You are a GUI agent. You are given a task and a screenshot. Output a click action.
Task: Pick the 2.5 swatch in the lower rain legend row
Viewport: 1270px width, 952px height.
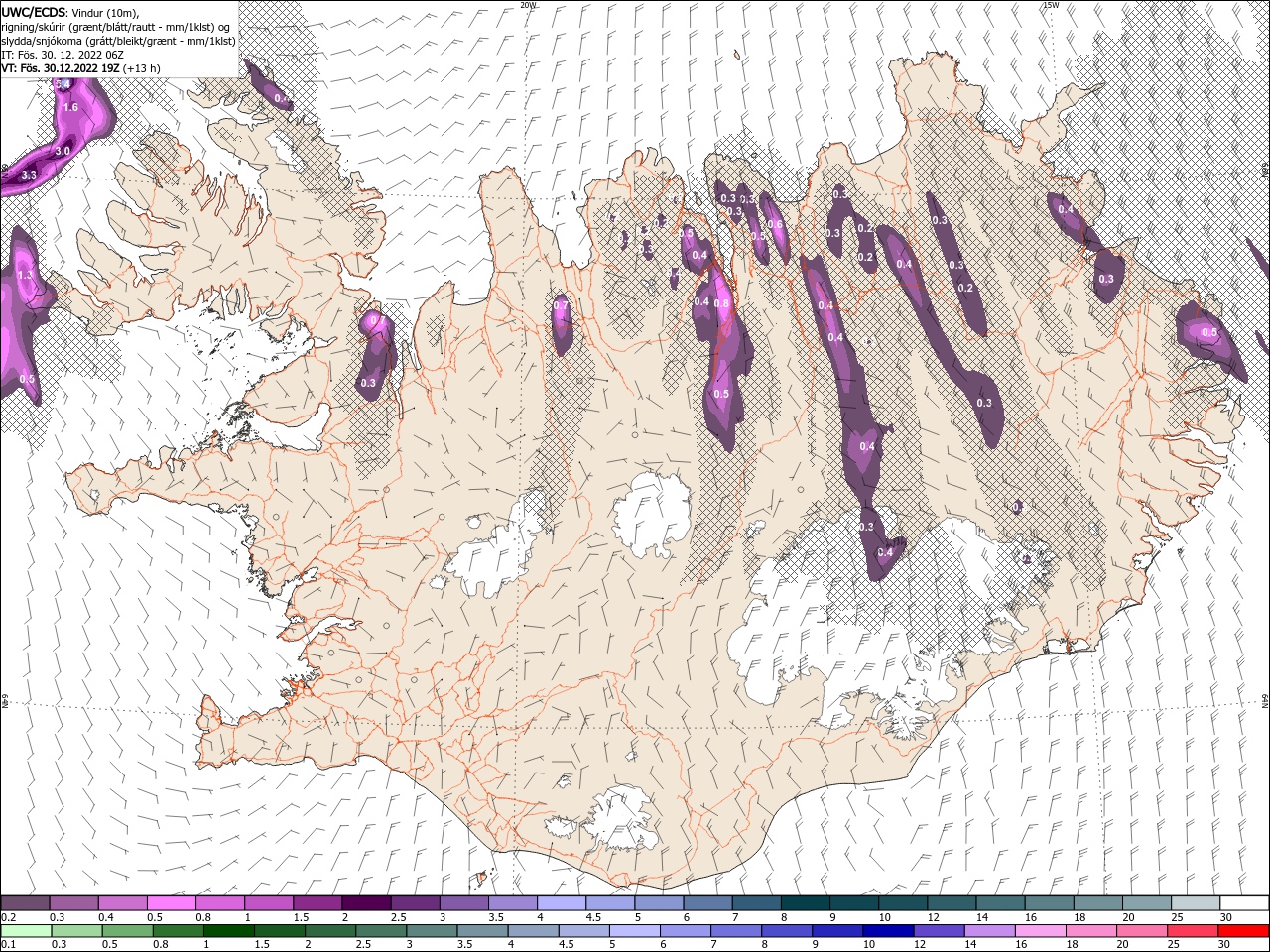380,930
